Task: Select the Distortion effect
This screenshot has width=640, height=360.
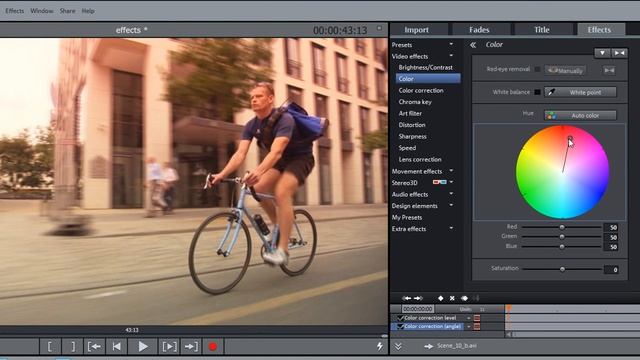Action: [x=412, y=125]
